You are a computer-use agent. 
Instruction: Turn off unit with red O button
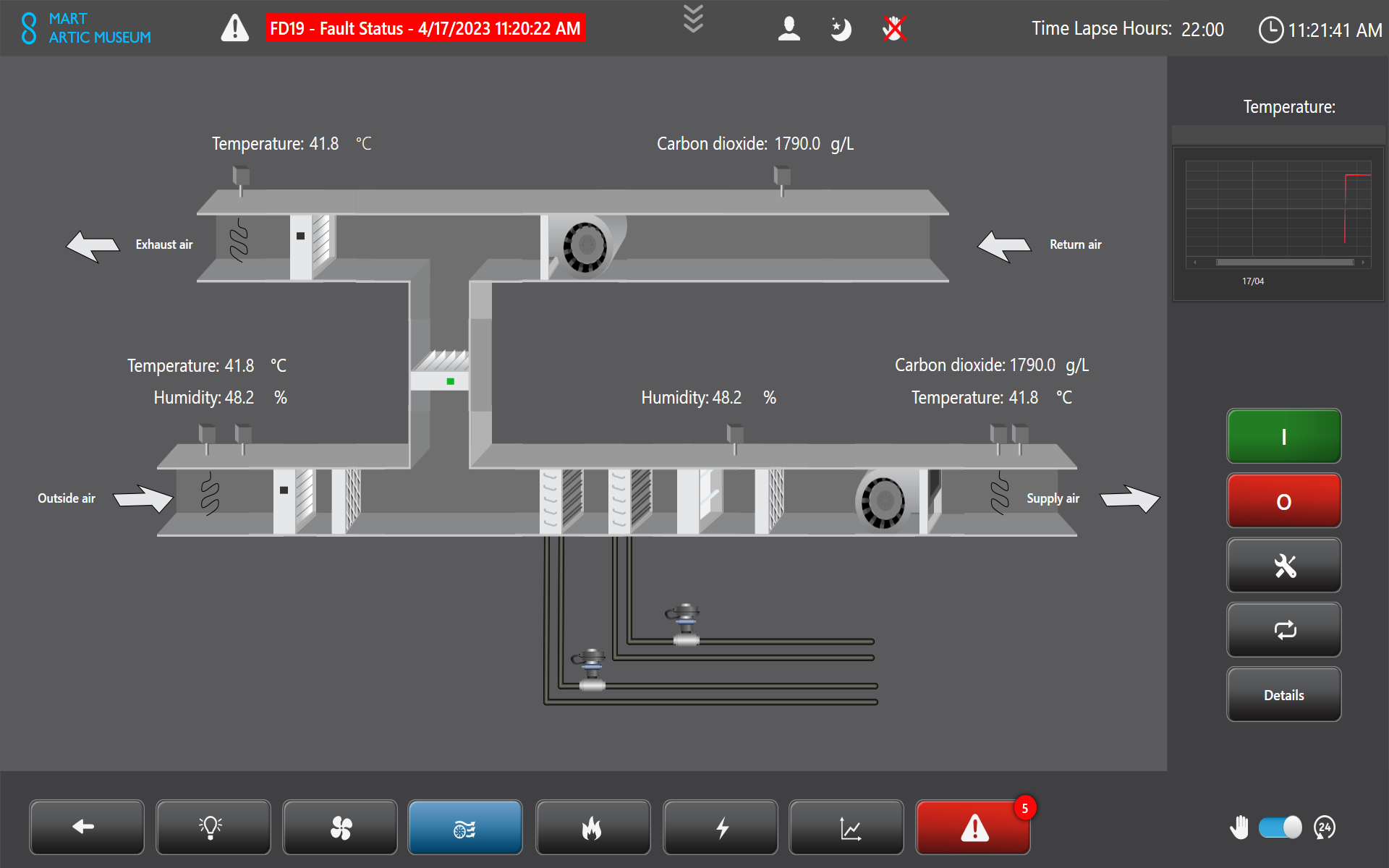[x=1283, y=501]
